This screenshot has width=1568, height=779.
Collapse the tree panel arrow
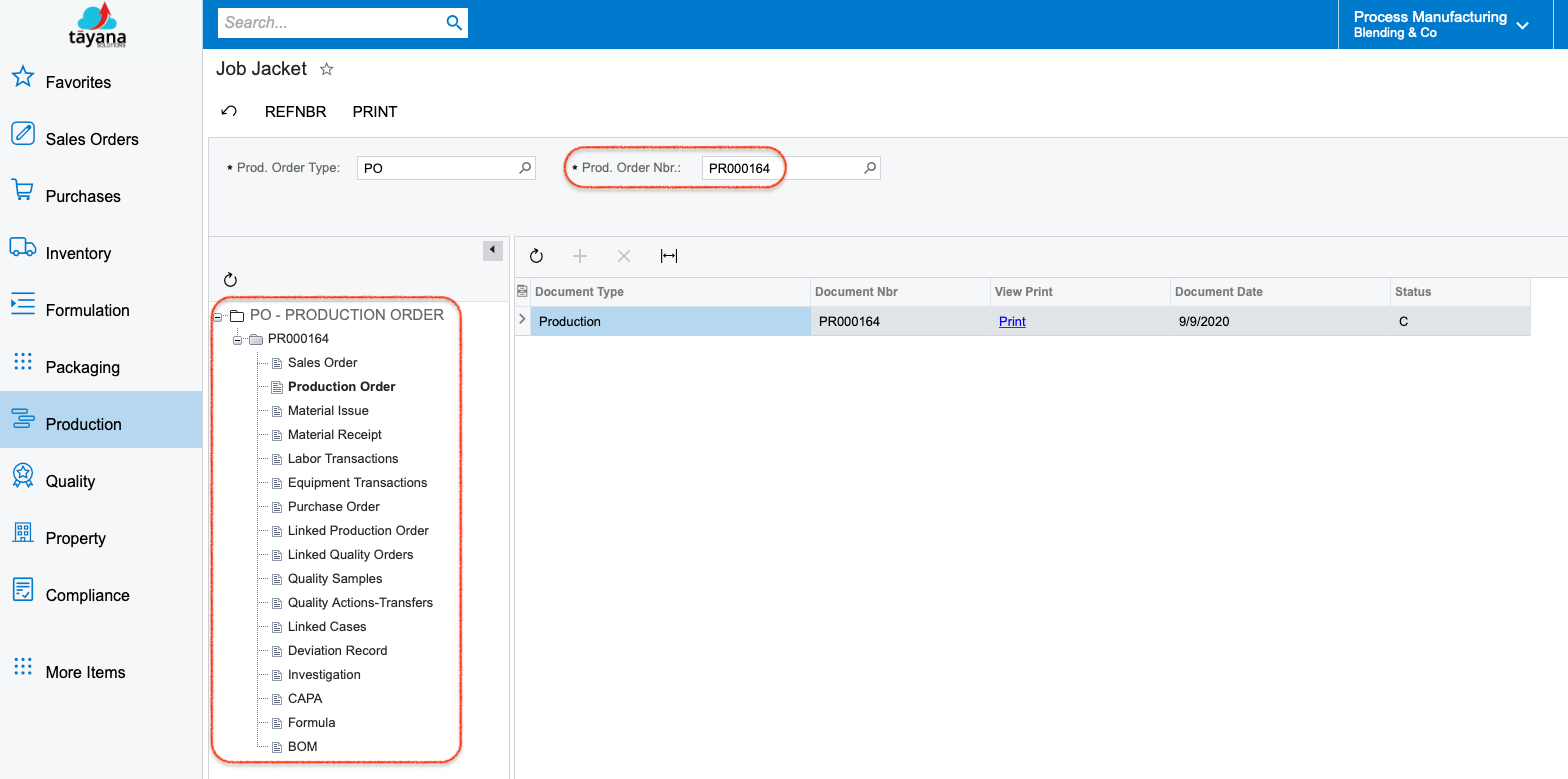tap(493, 250)
